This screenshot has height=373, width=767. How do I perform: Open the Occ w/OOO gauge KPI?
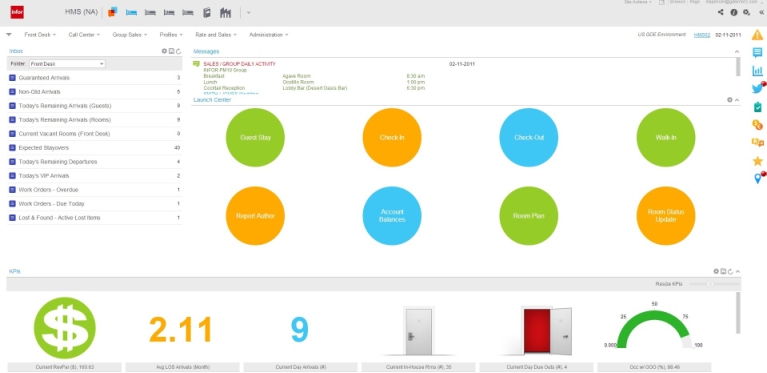654,334
